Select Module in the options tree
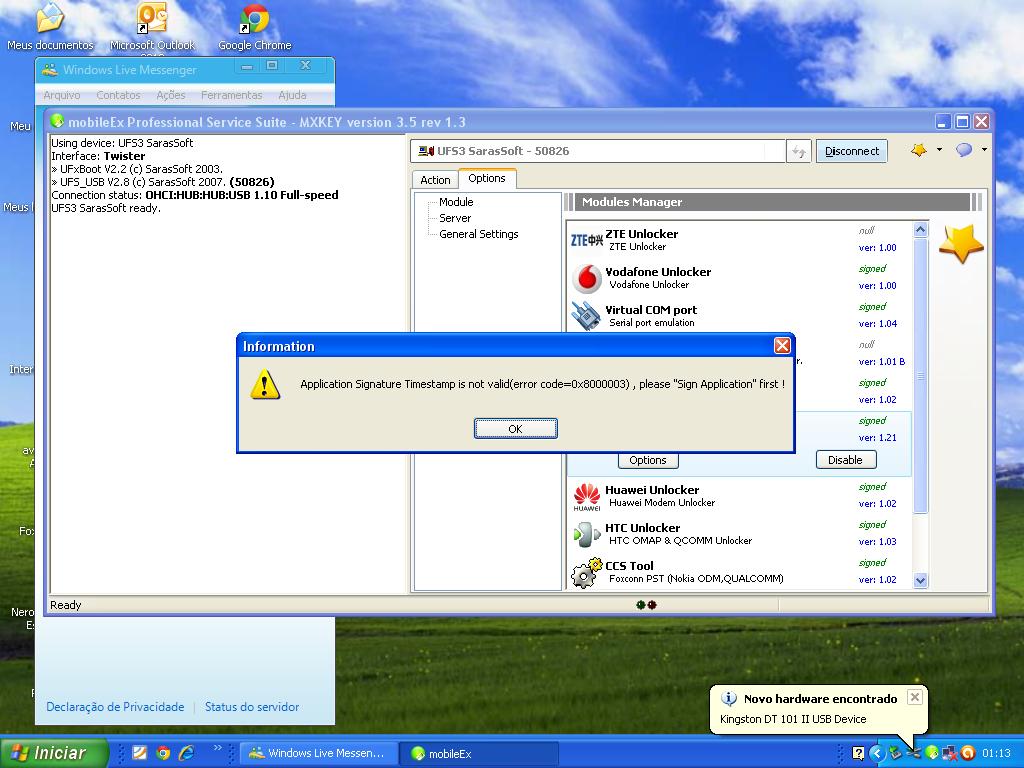Screen dimensions: 1024x768 pyautogui.click(x=456, y=202)
